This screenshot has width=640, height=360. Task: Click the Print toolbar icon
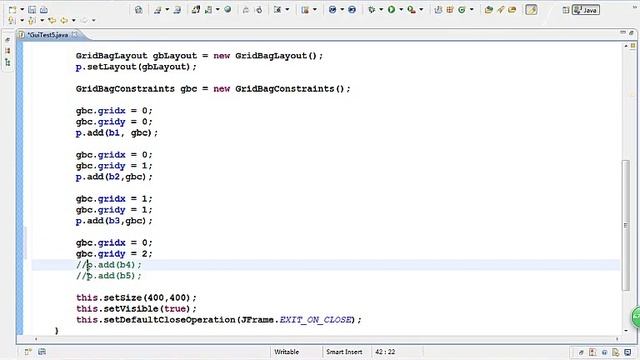(44, 9)
